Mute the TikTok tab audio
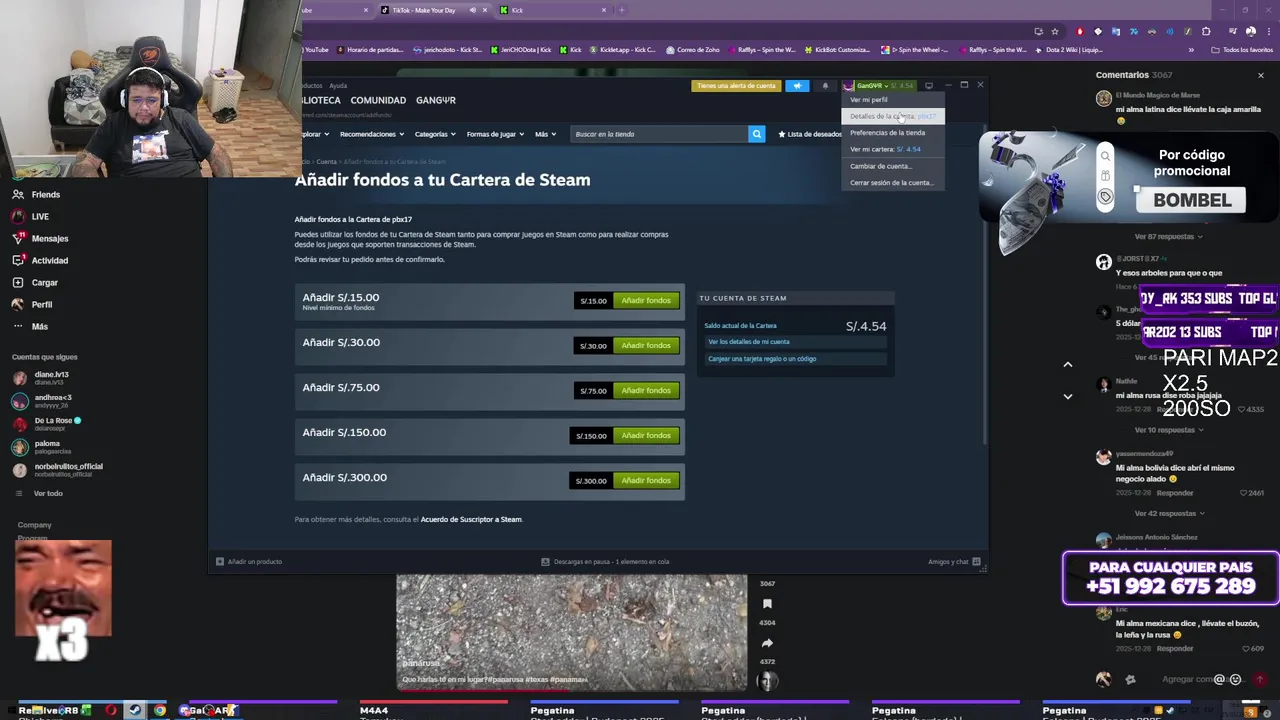This screenshot has width=1280, height=720. point(473,10)
